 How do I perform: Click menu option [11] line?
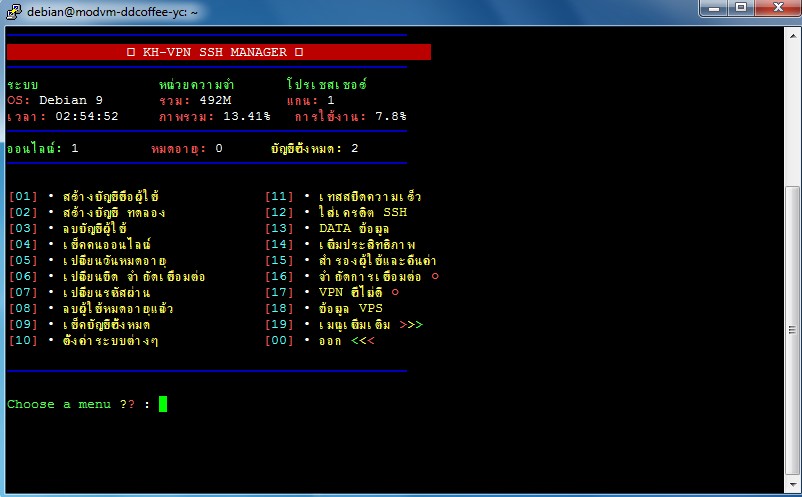point(343,196)
